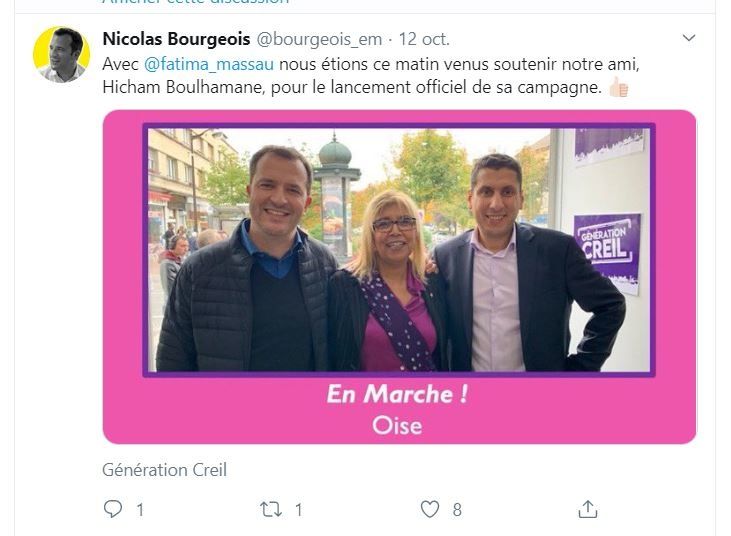Open the @bourgeois_em handle
The width and height of the screenshot is (731, 536).
319,40
